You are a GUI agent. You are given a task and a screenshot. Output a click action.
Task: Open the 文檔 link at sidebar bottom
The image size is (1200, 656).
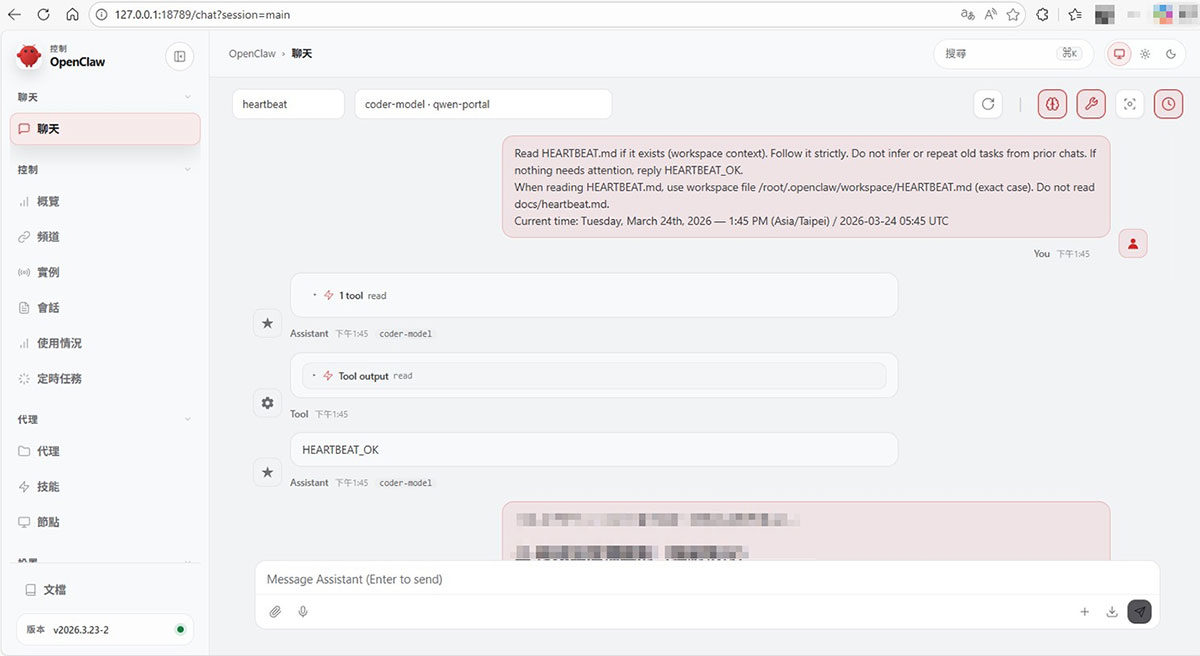coord(55,589)
